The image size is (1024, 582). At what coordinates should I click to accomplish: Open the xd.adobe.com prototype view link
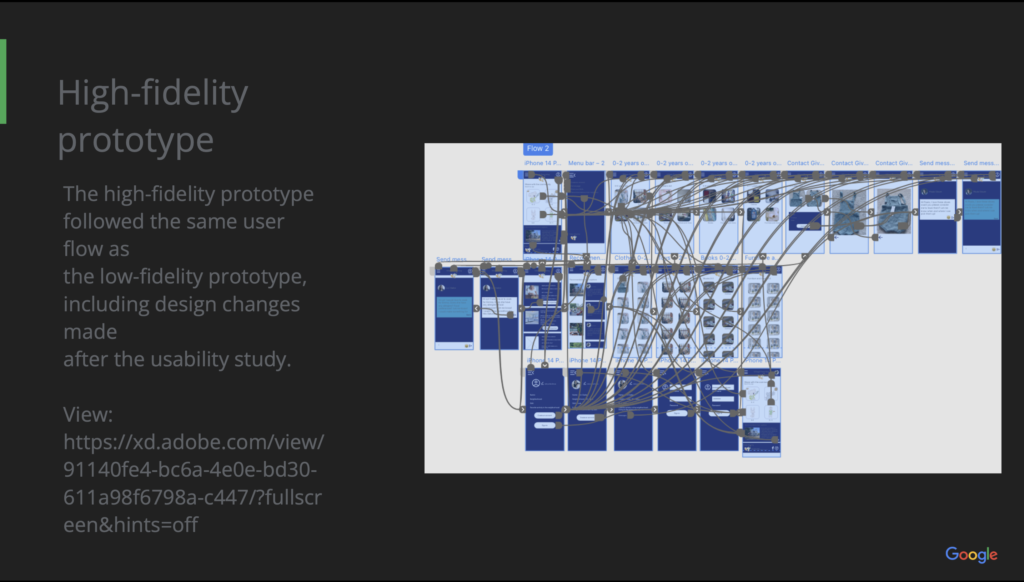pyautogui.click(x=193, y=469)
